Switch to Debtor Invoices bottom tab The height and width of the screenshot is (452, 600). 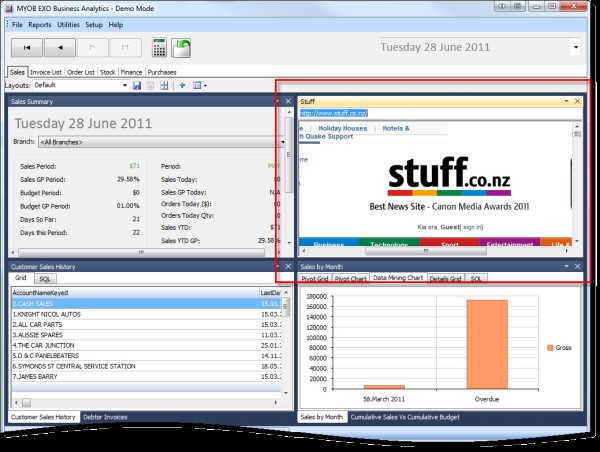point(105,417)
